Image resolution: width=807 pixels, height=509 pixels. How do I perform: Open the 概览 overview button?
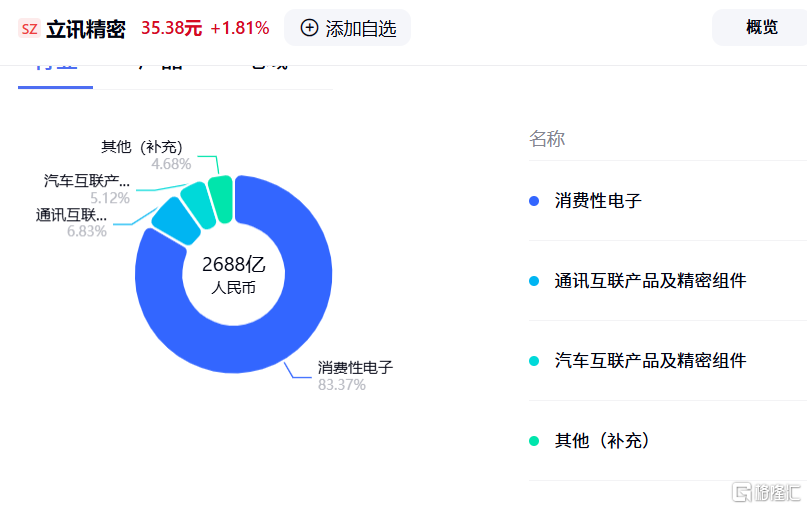point(762,27)
